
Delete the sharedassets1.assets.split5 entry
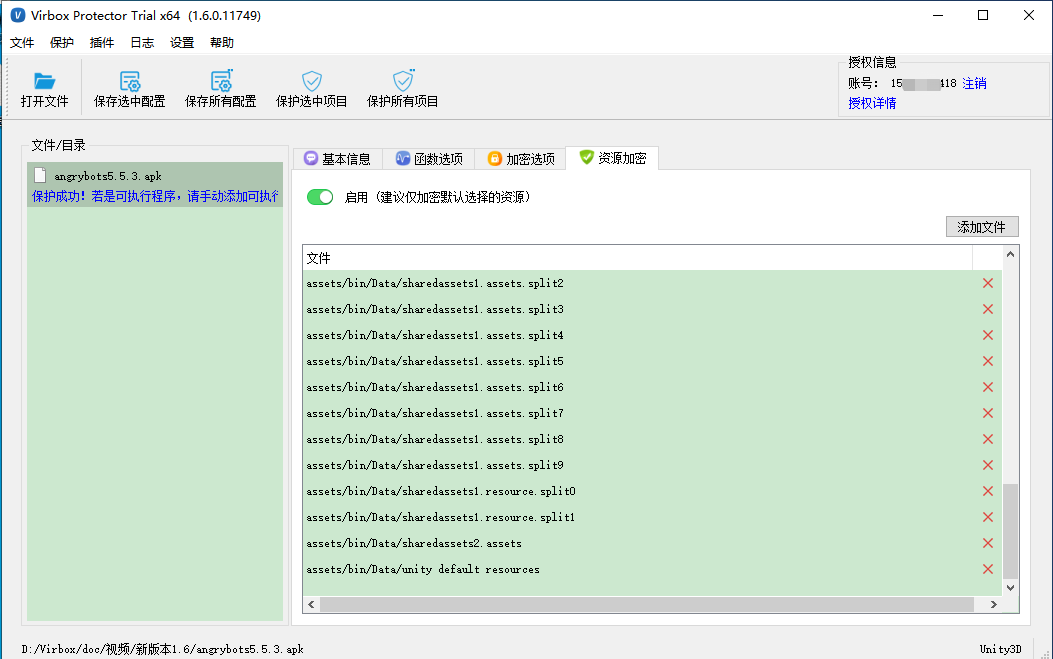point(988,361)
